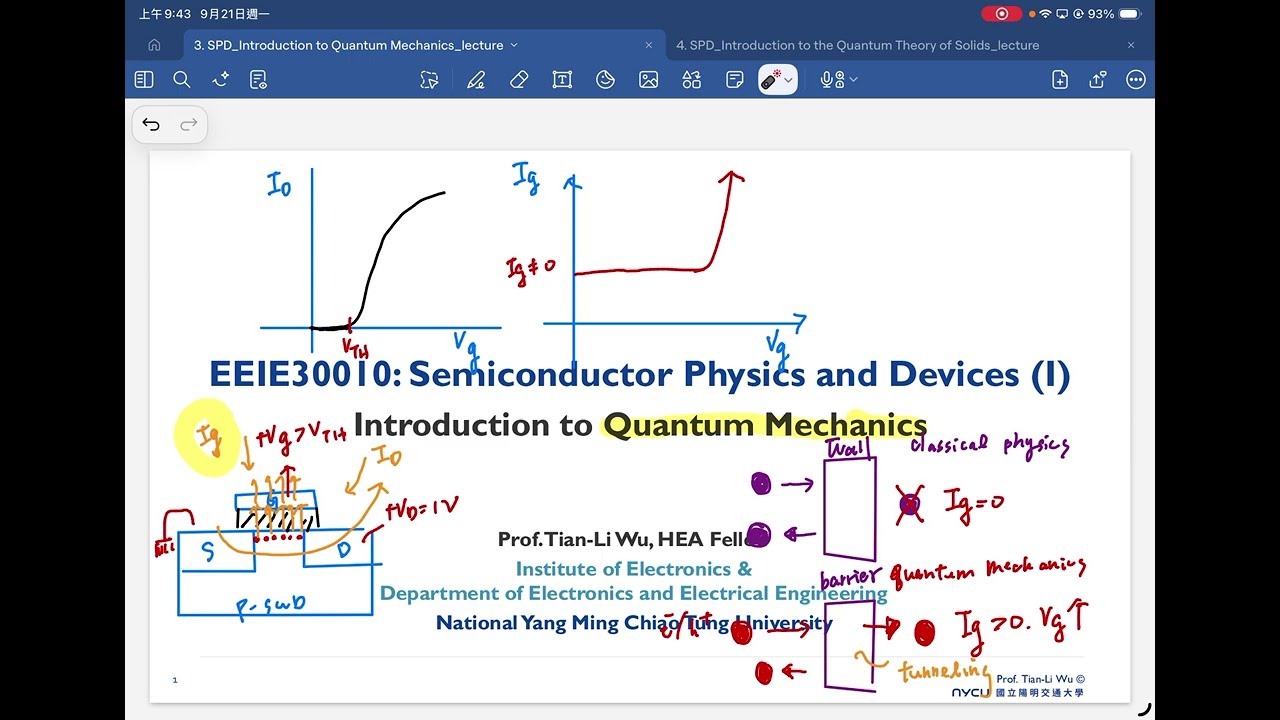Screen dimensions: 1280x720
Task: Select the Text box tool
Action: click(562, 80)
